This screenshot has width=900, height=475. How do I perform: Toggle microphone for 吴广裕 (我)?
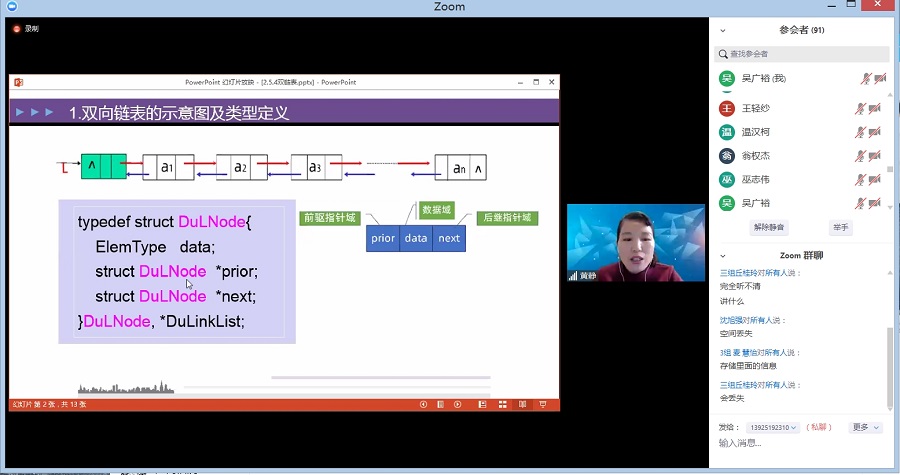point(864,78)
